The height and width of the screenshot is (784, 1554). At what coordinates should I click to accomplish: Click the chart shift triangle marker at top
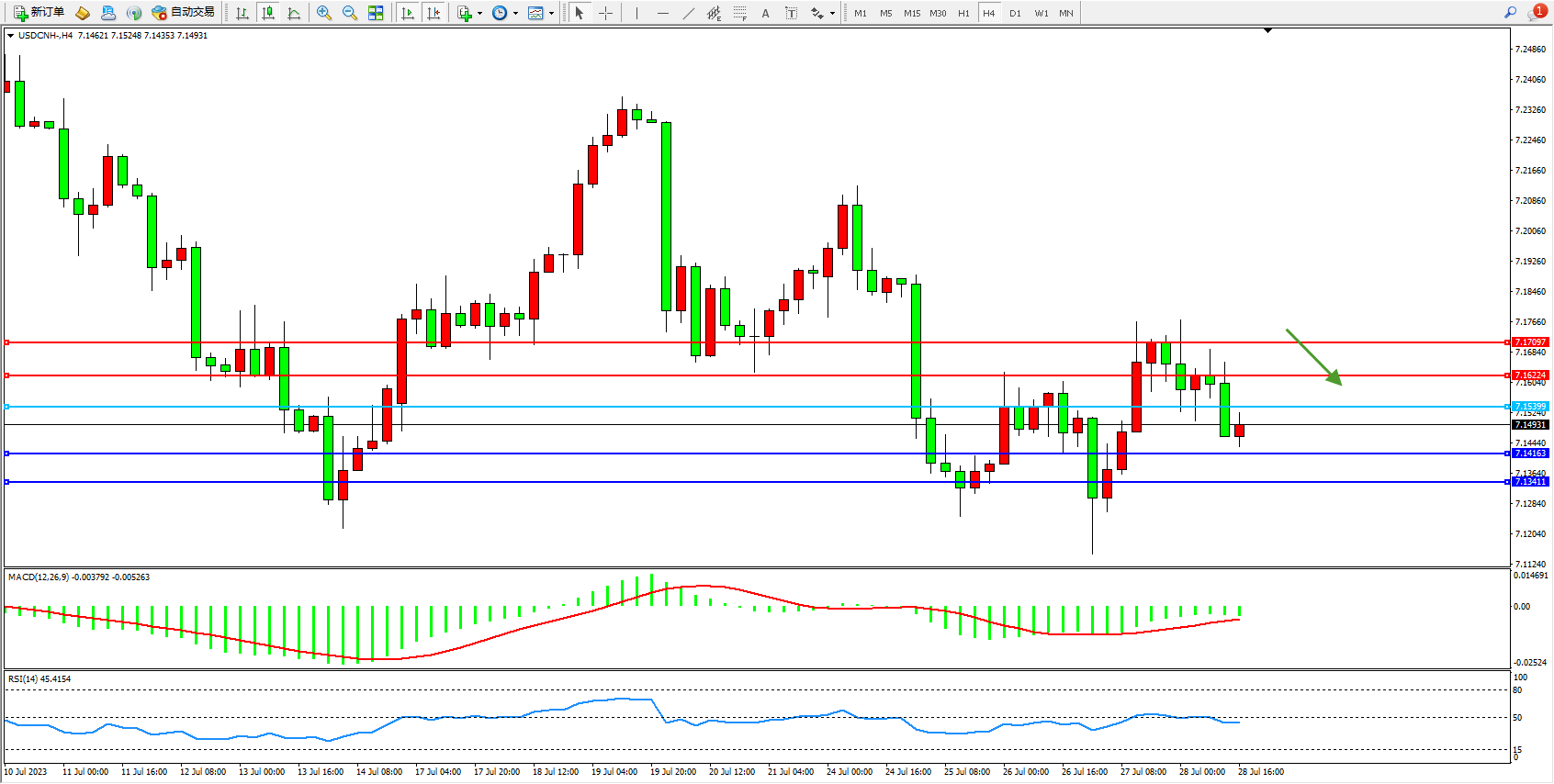coord(1267,30)
